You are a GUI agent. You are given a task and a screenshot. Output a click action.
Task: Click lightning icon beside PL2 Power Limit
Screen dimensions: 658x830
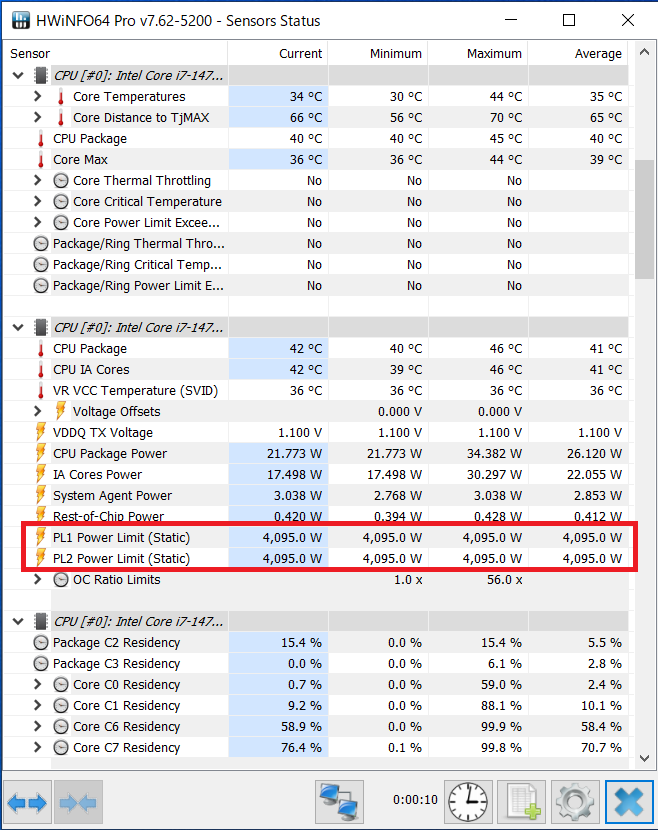[x=41, y=558]
